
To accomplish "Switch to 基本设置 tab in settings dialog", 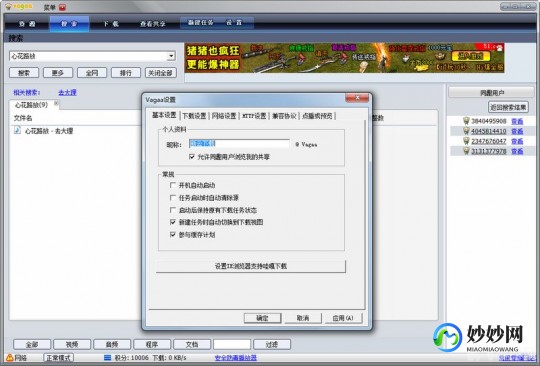I will click(164, 115).
